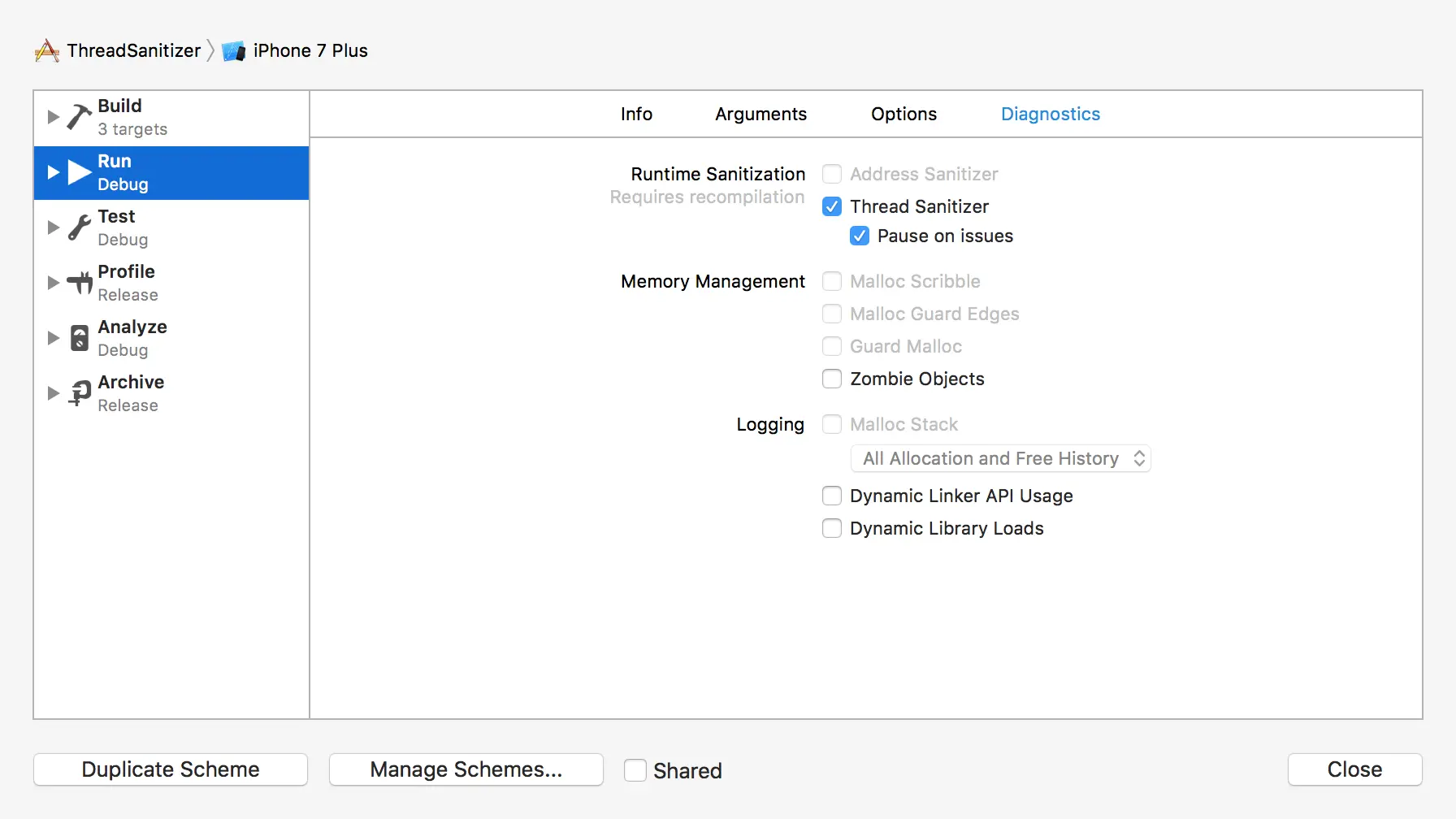Check the Shared scheme checkbox
1456x819 pixels.
pyautogui.click(x=635, y=770)
